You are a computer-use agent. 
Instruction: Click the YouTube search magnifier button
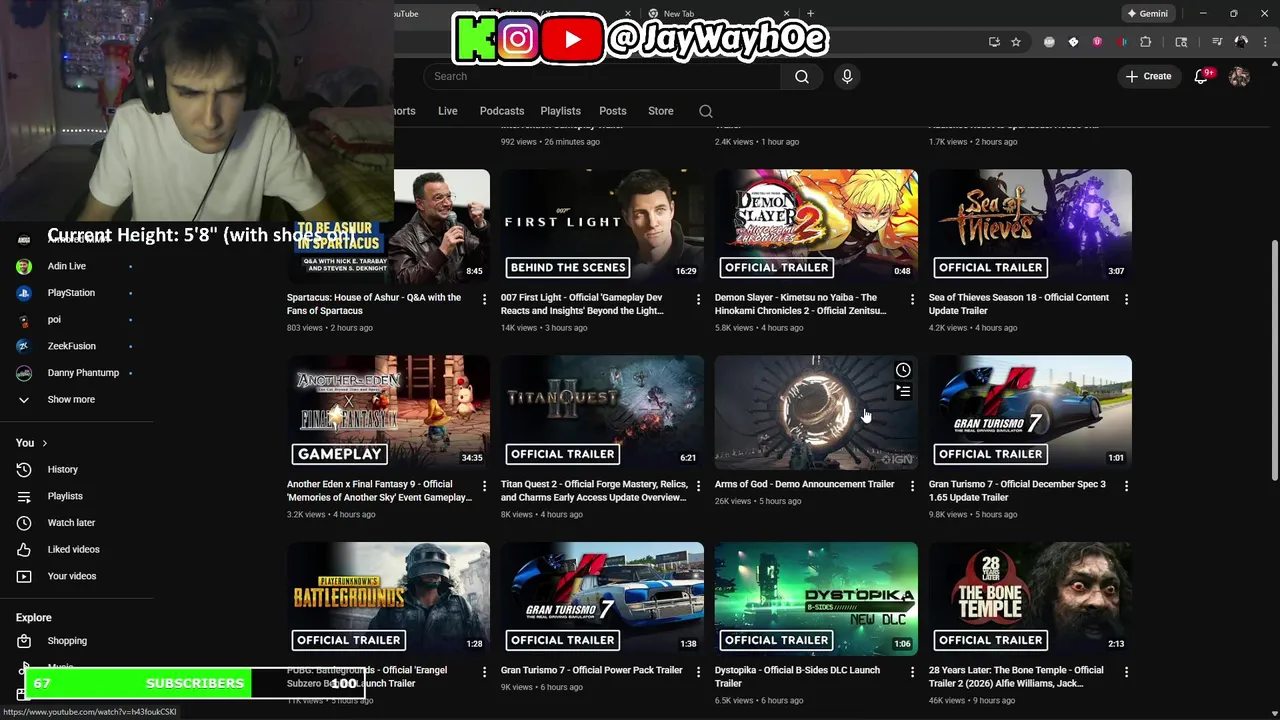(801, 76)
